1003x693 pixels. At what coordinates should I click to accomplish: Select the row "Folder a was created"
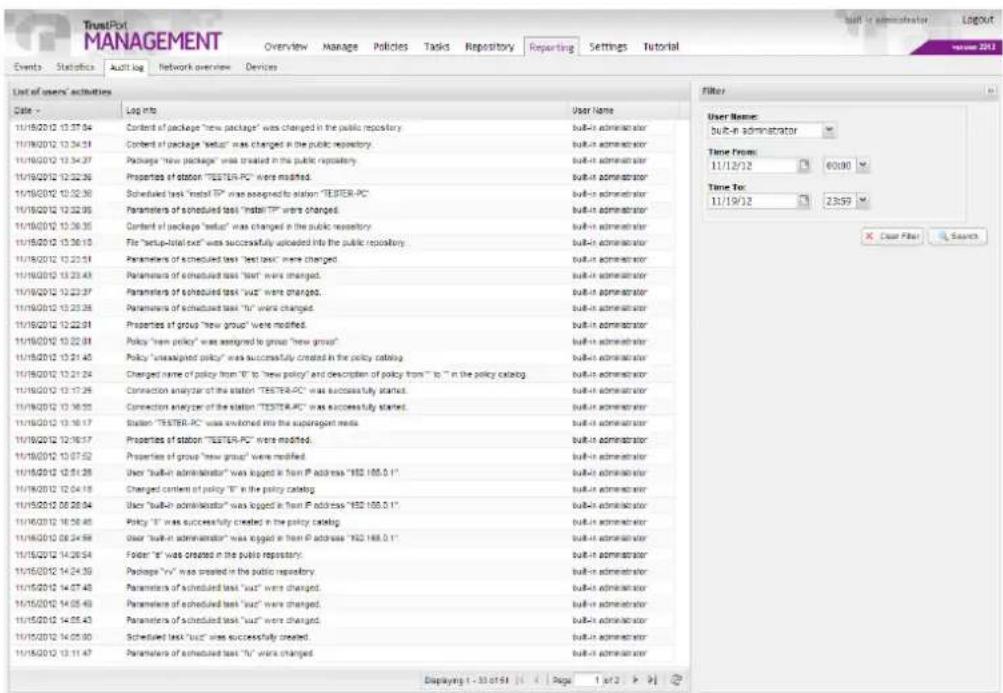(x=342, y=555)
